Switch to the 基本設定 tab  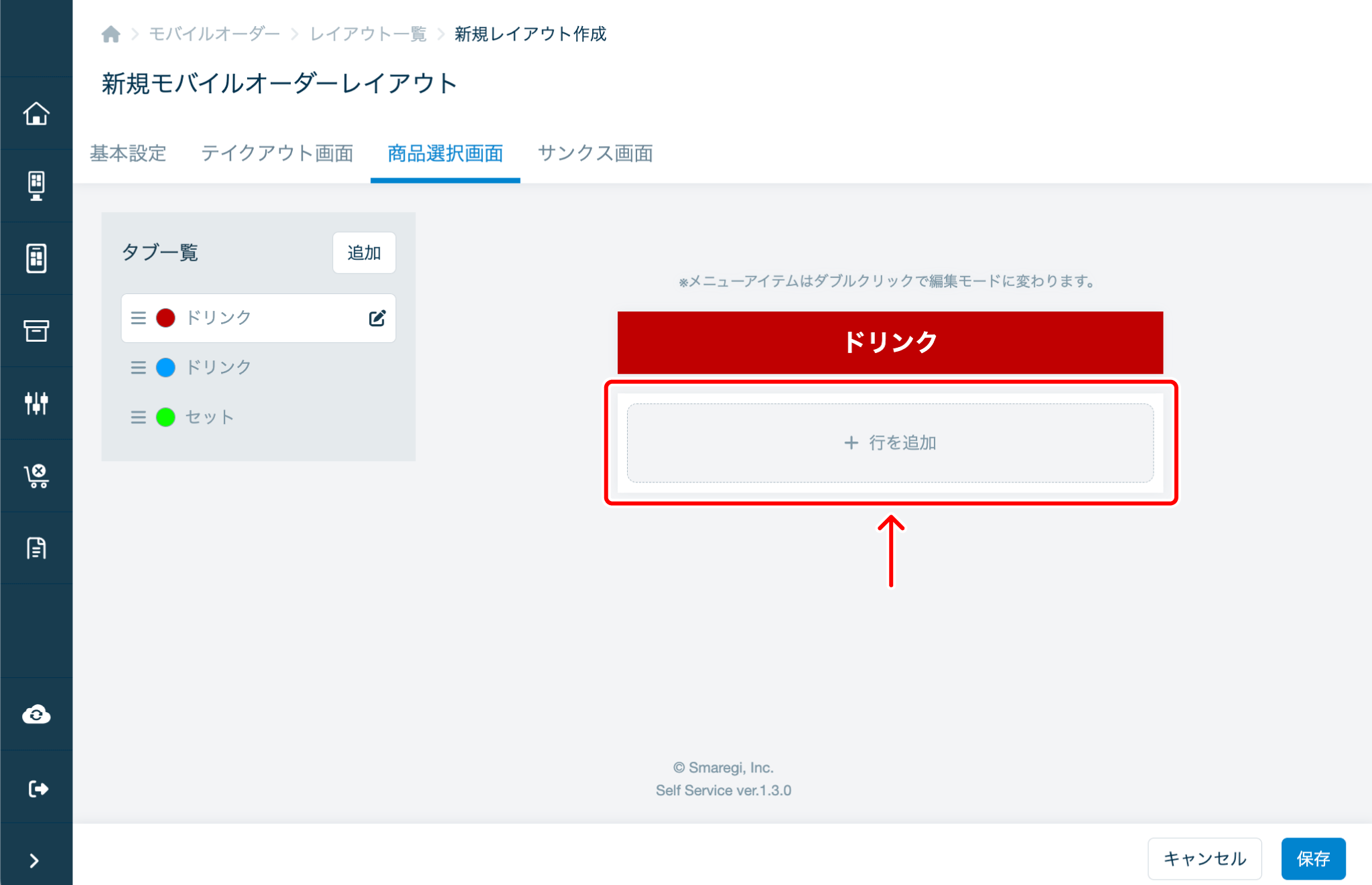[128, 153]
